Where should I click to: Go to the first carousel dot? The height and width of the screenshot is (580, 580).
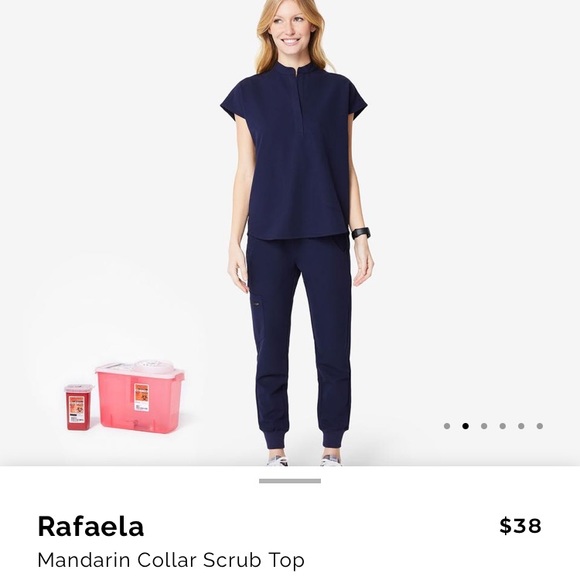[x=447, y=426]
